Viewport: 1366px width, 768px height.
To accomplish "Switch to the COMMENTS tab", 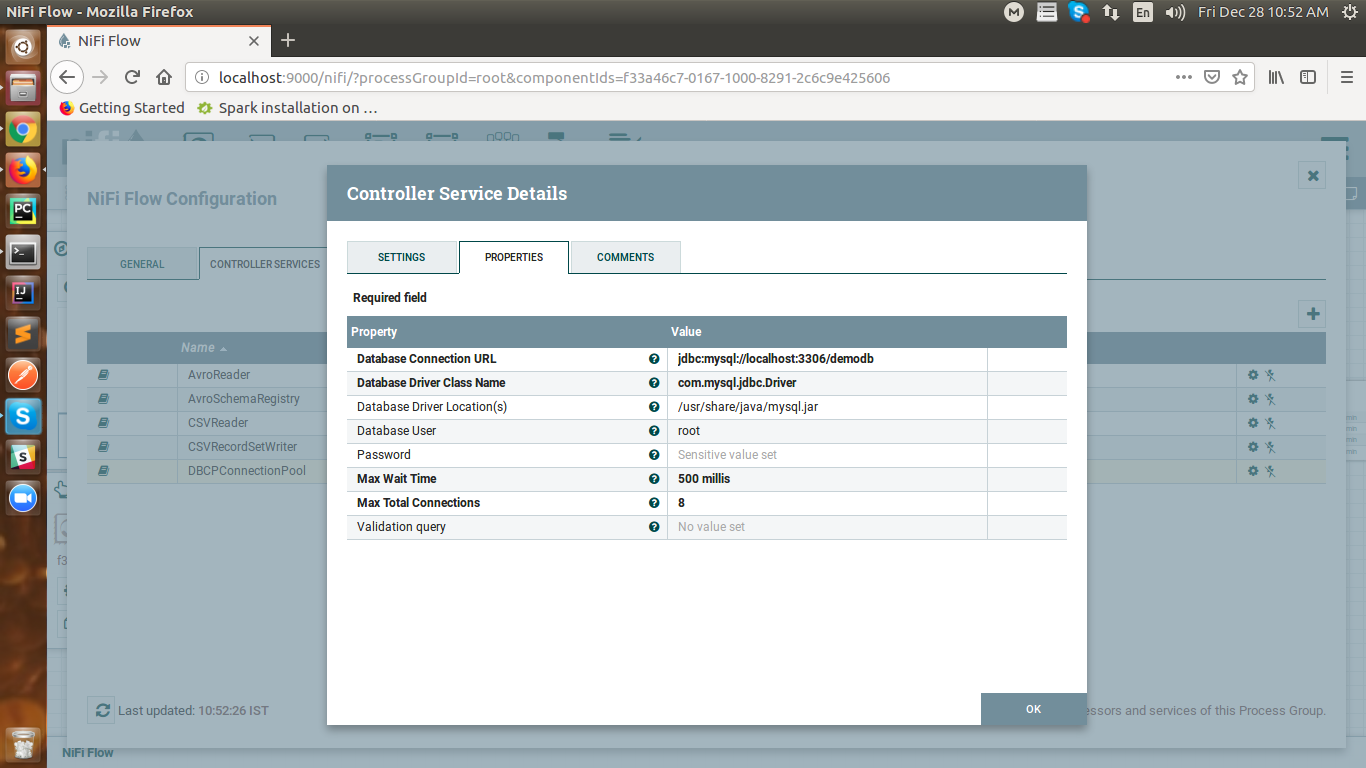I will click(x=624, y=257).
